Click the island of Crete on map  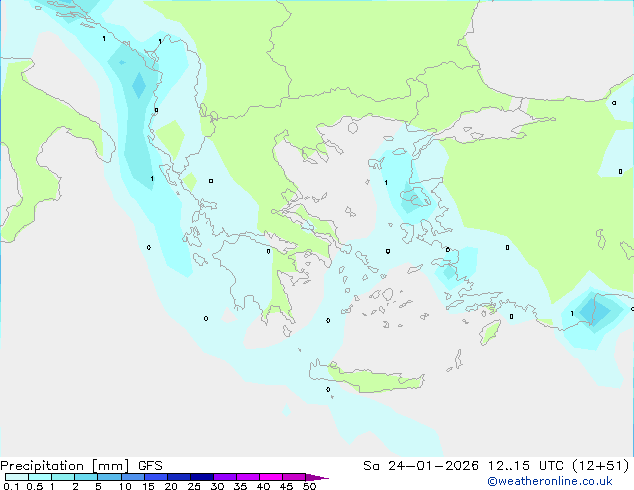point(366,377)
